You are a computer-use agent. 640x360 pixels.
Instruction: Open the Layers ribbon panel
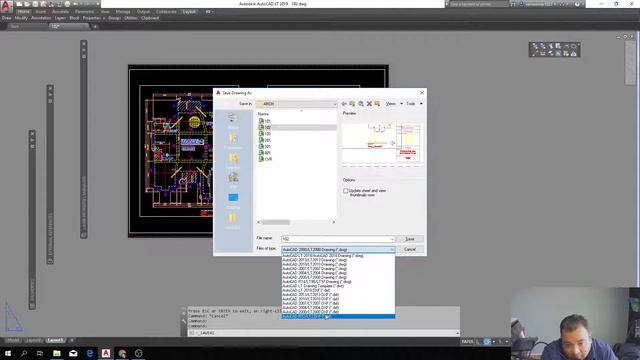tap(60, 18)
